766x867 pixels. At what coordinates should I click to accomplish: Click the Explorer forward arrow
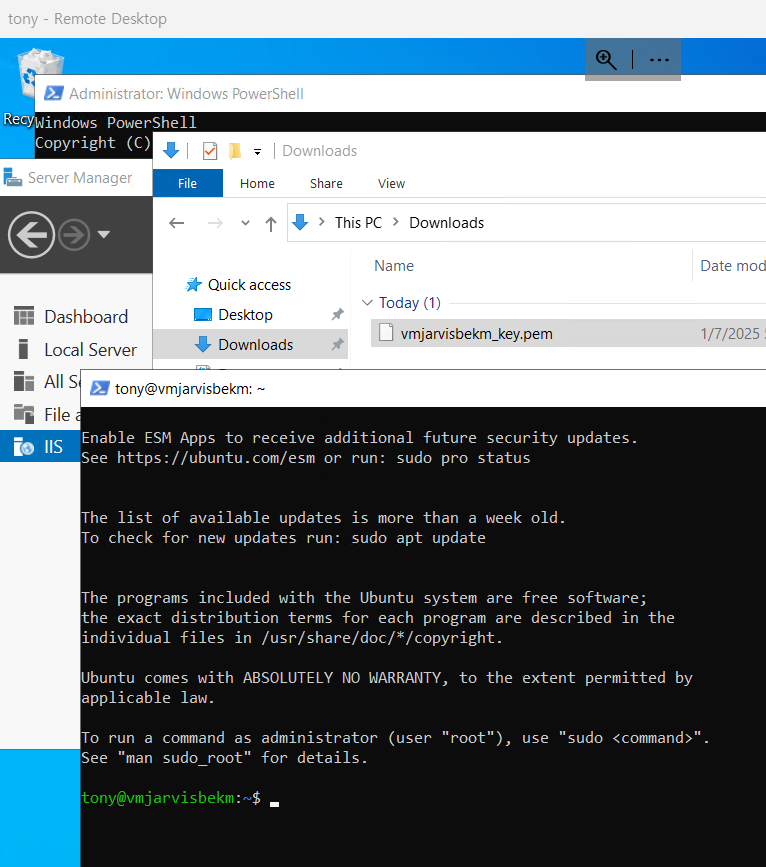[x=215, y=223]
